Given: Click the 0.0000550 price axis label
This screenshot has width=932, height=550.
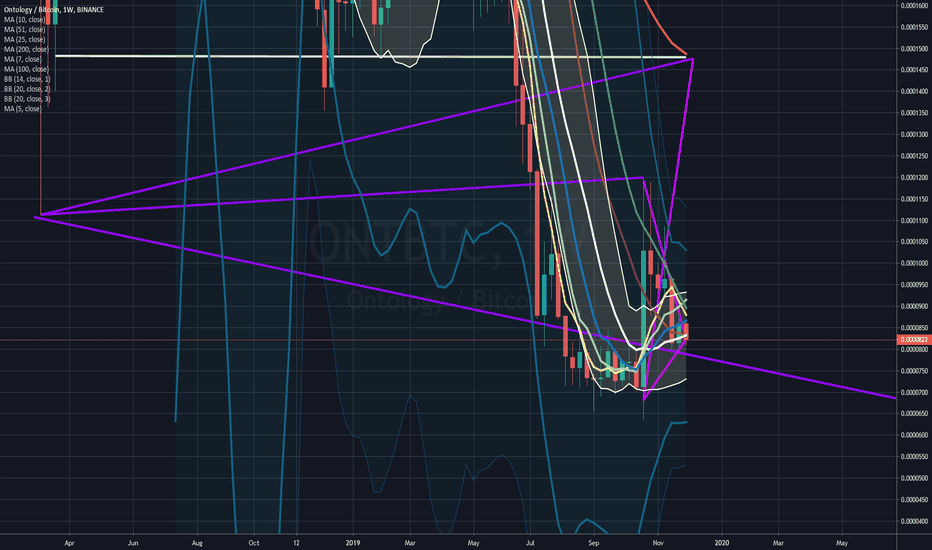Looking at the screenshot, I should (x=914, y=457).
